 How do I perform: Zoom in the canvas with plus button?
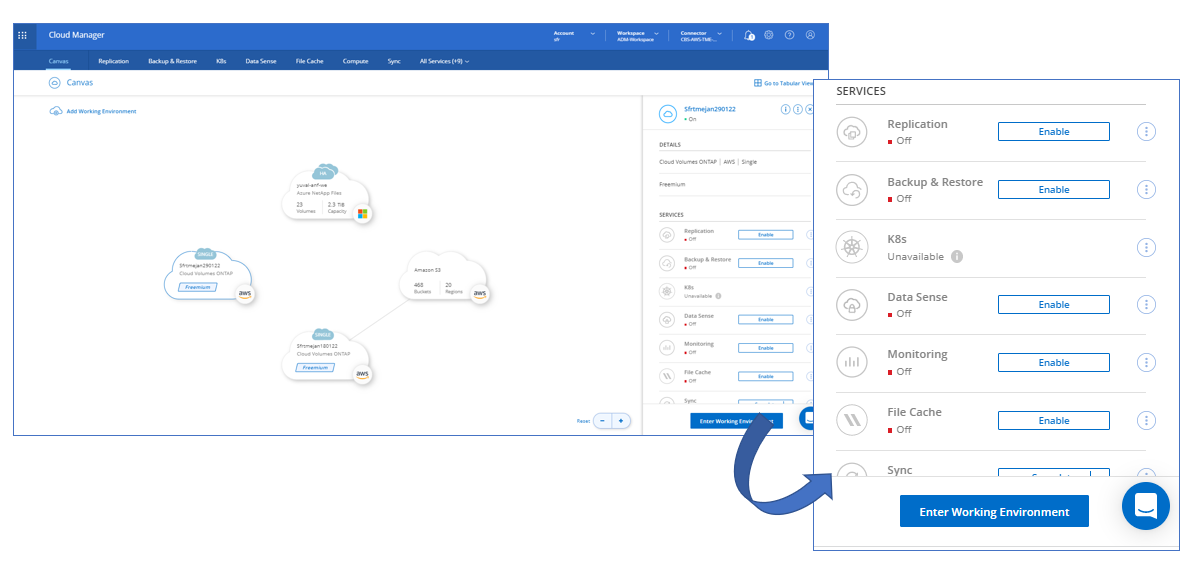tap(621, 421)
